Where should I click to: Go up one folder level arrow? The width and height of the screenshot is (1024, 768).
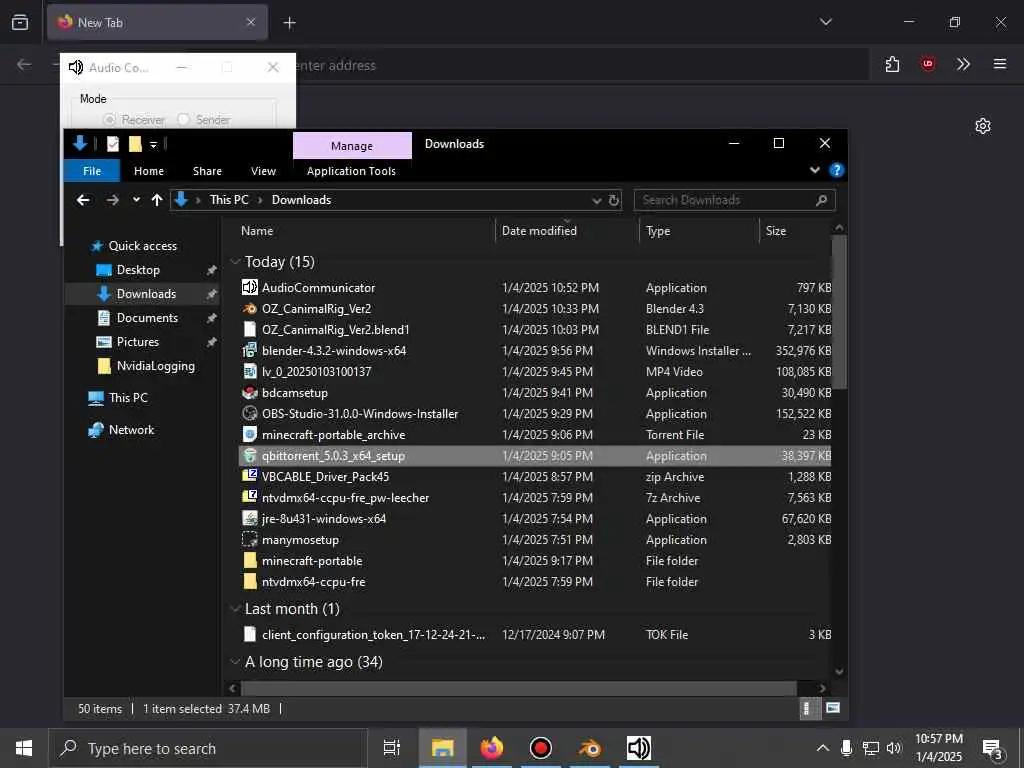(157, 200)
